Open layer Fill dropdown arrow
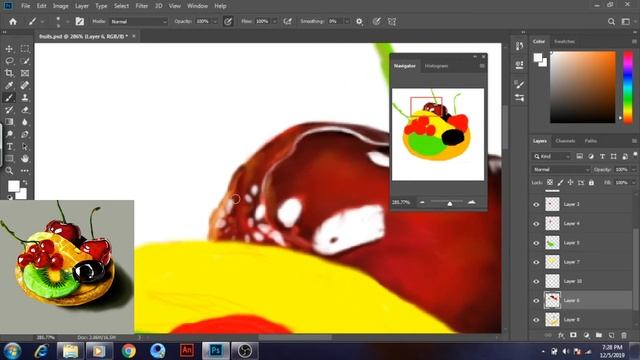640x360 pixels. pyautogui.click(x=633, y=182)
